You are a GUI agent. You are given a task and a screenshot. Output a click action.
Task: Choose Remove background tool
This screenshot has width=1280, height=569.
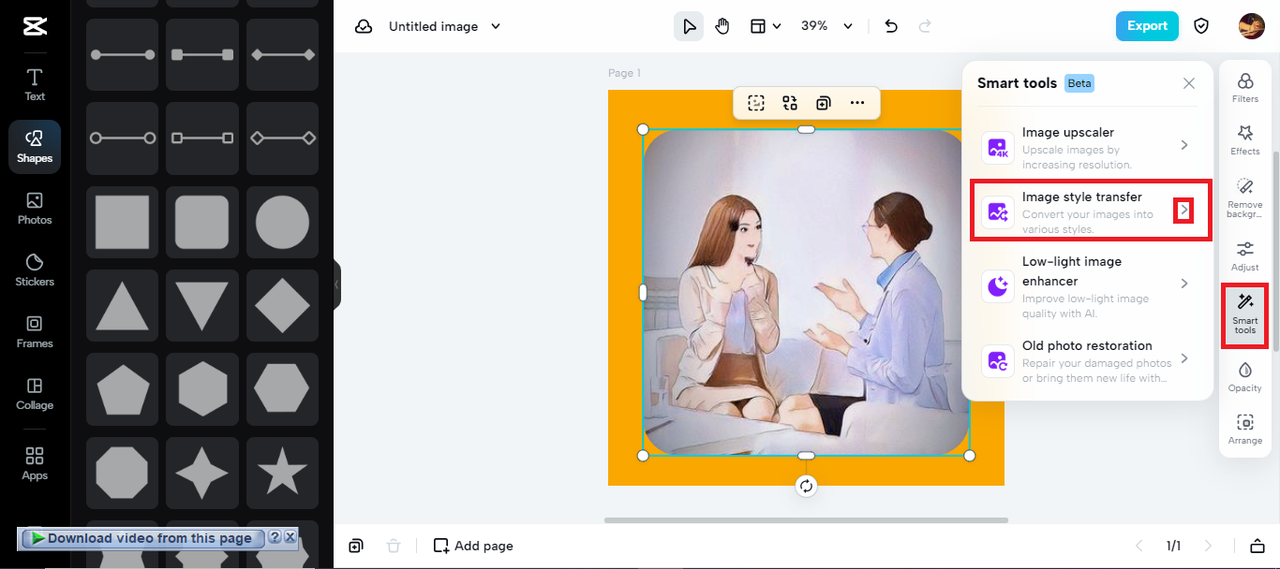[1245, 198]
